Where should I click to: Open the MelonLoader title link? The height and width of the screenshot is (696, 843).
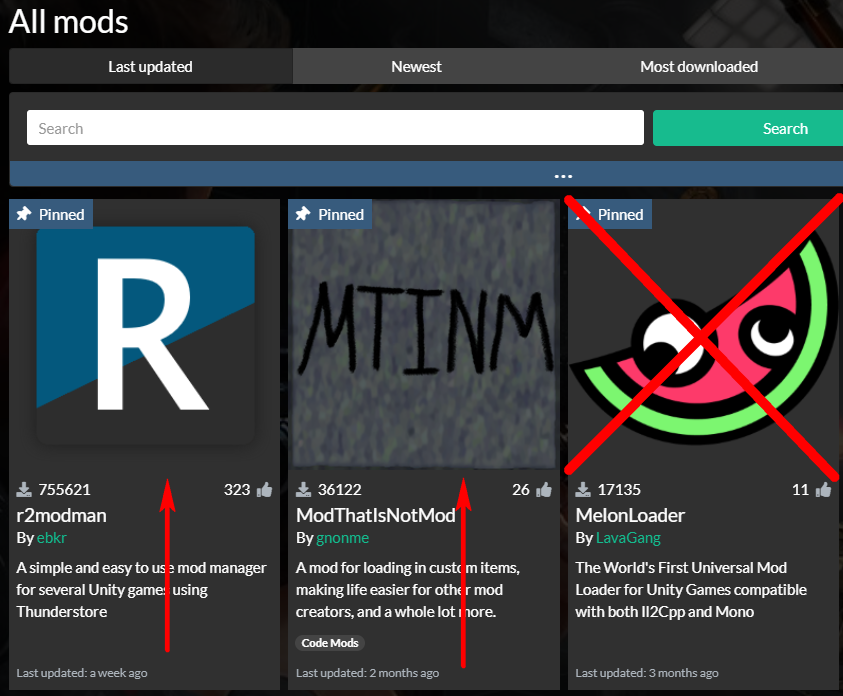[630, 515]
